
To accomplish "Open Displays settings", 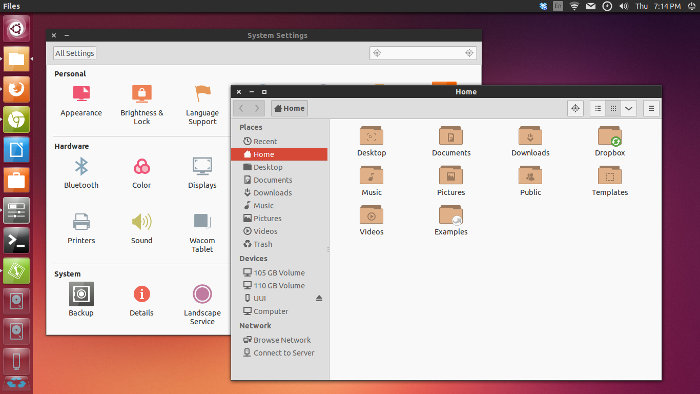I will tap(202, 173).
